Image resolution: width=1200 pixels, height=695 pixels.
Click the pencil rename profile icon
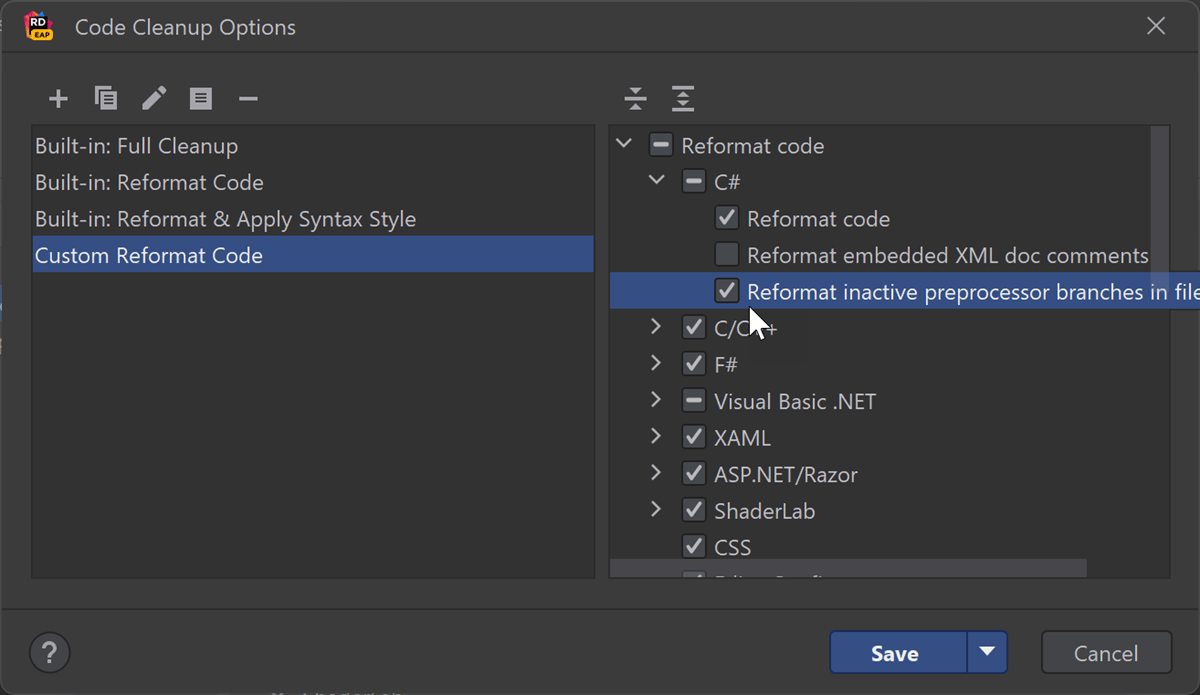point(154,98)
